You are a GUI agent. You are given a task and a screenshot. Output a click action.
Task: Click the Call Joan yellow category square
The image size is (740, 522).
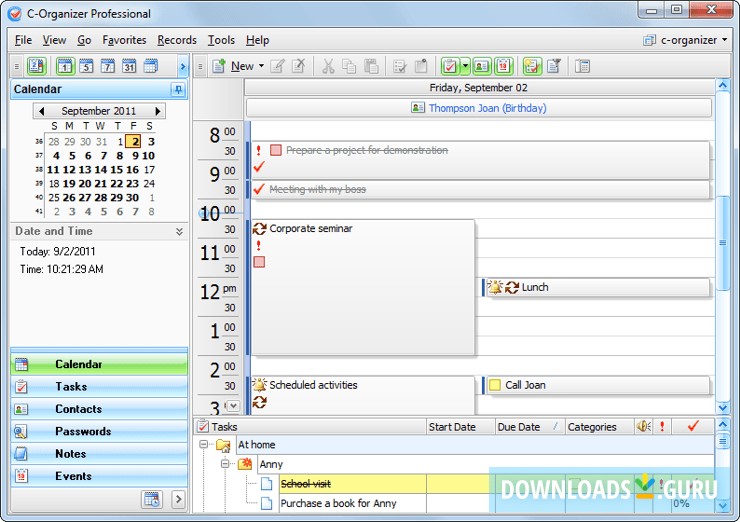click(x=495, y=385)
